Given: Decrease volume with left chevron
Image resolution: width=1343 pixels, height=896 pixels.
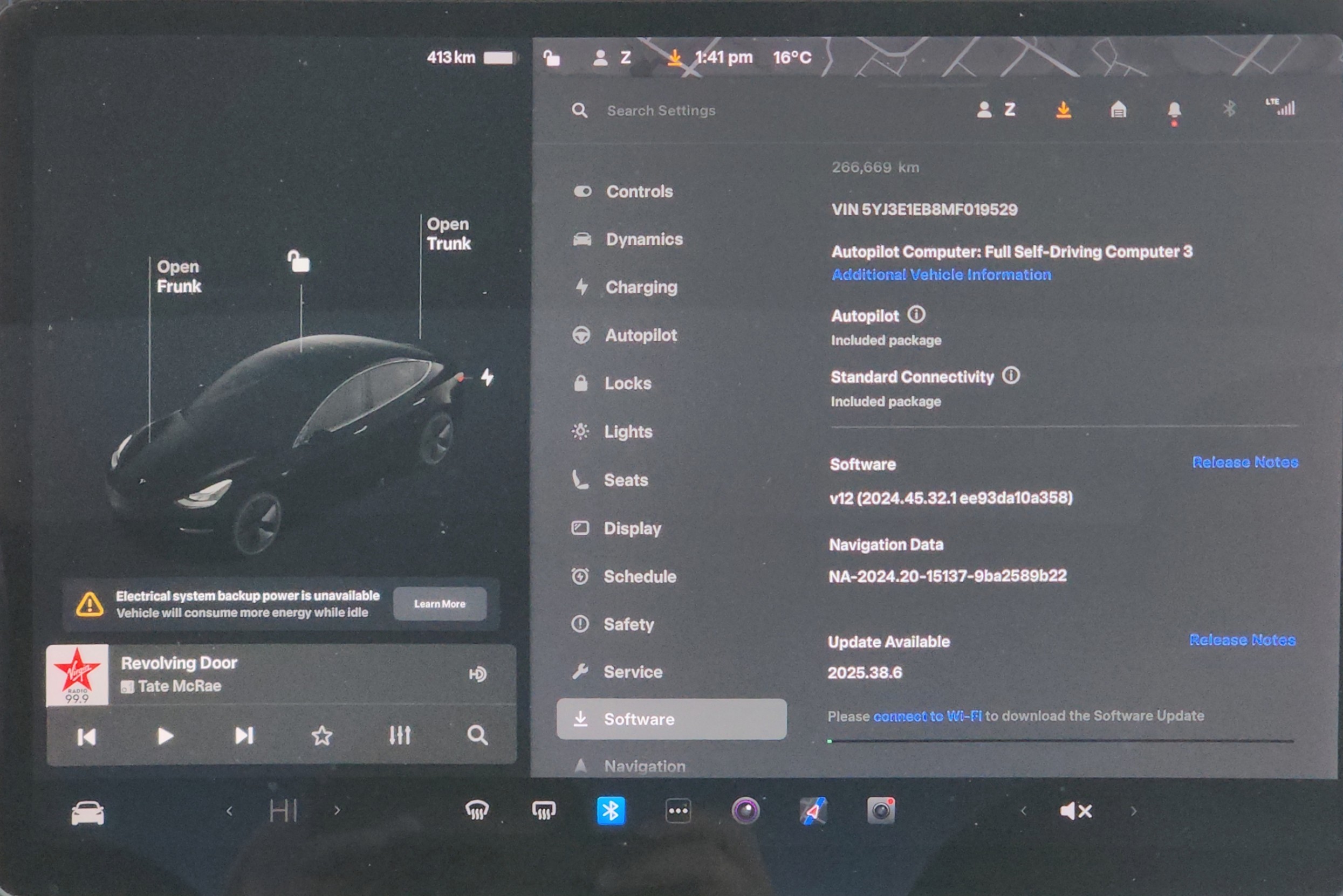Looking at the screenshot, I should 1023,810.
